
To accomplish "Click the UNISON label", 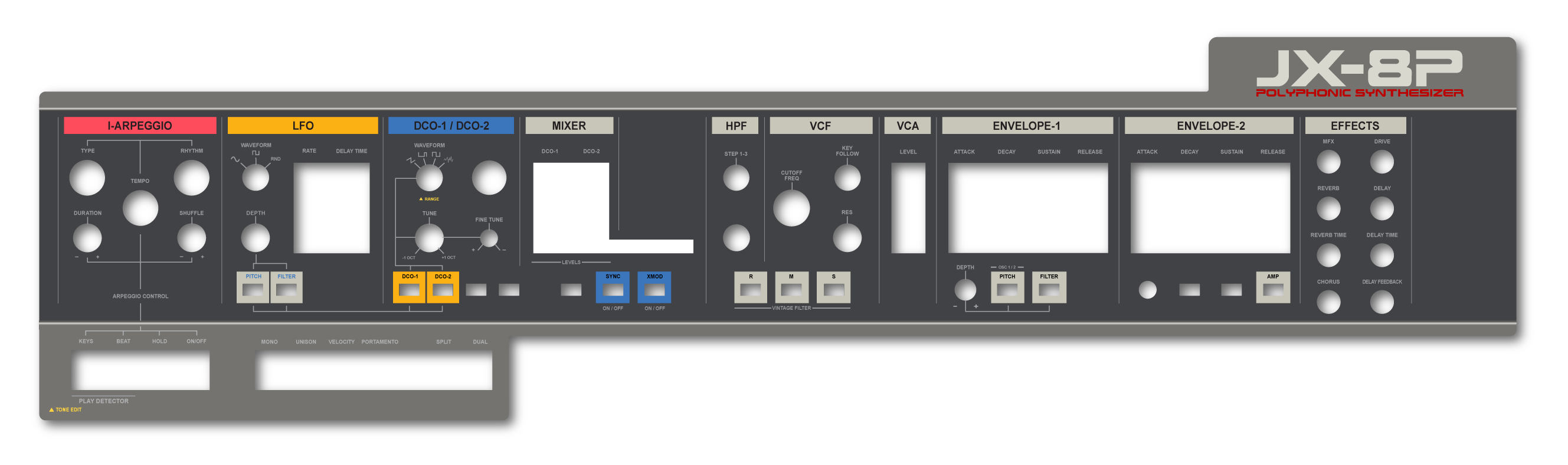I will [306, 342].
